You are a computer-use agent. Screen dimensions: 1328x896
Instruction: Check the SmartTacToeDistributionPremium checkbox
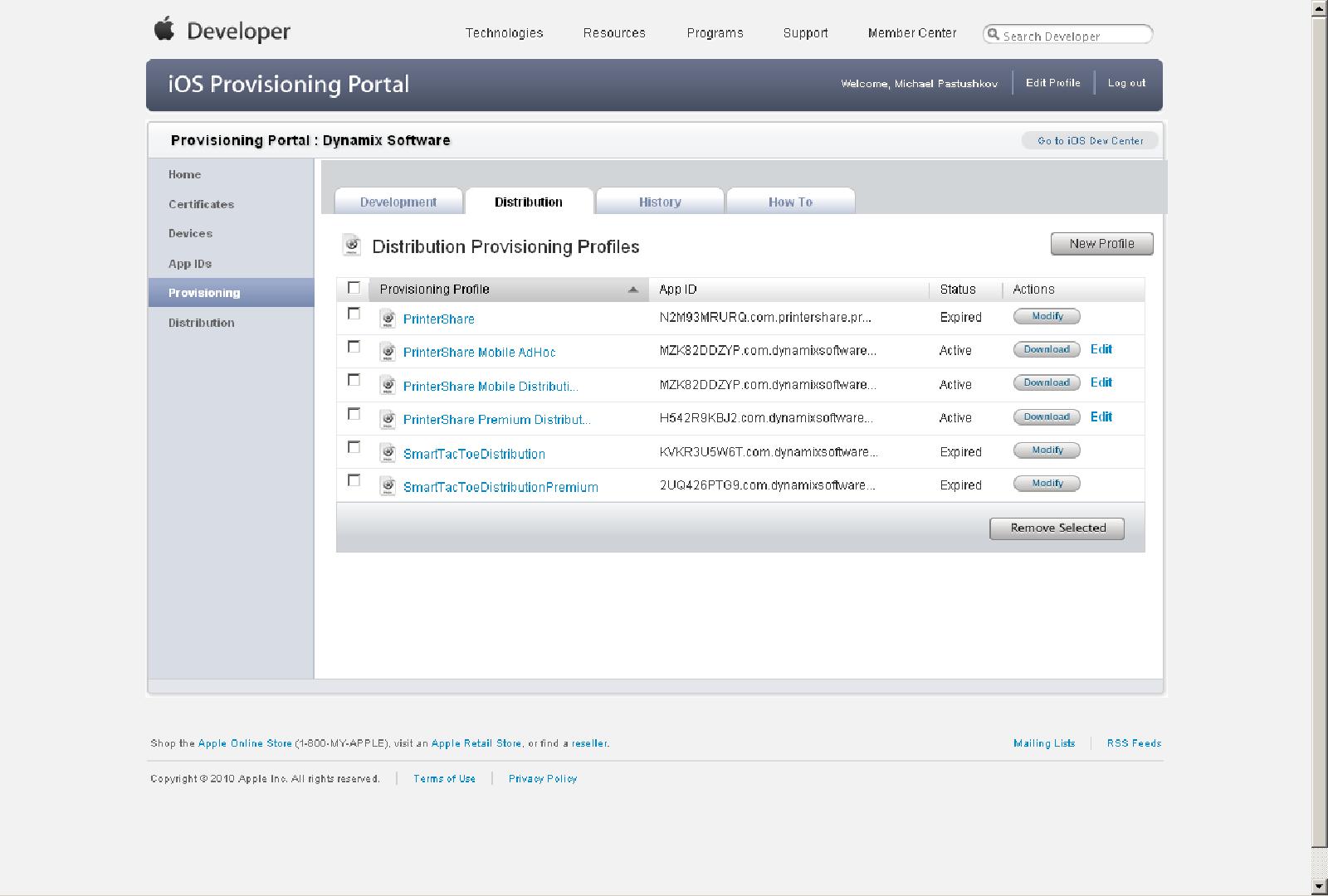pyautogui.click(x=354, y=480)
